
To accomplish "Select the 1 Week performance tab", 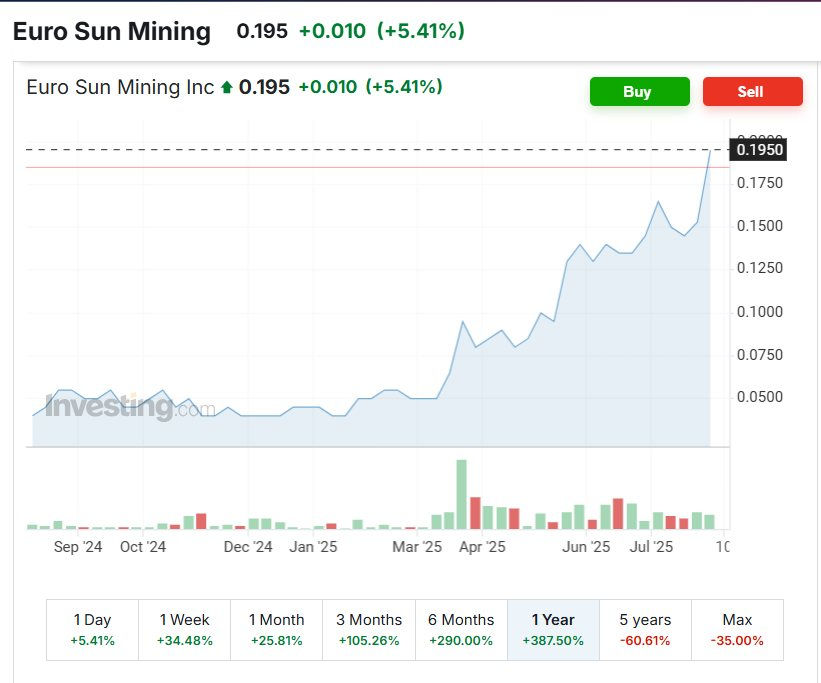I will coord(184,629).
